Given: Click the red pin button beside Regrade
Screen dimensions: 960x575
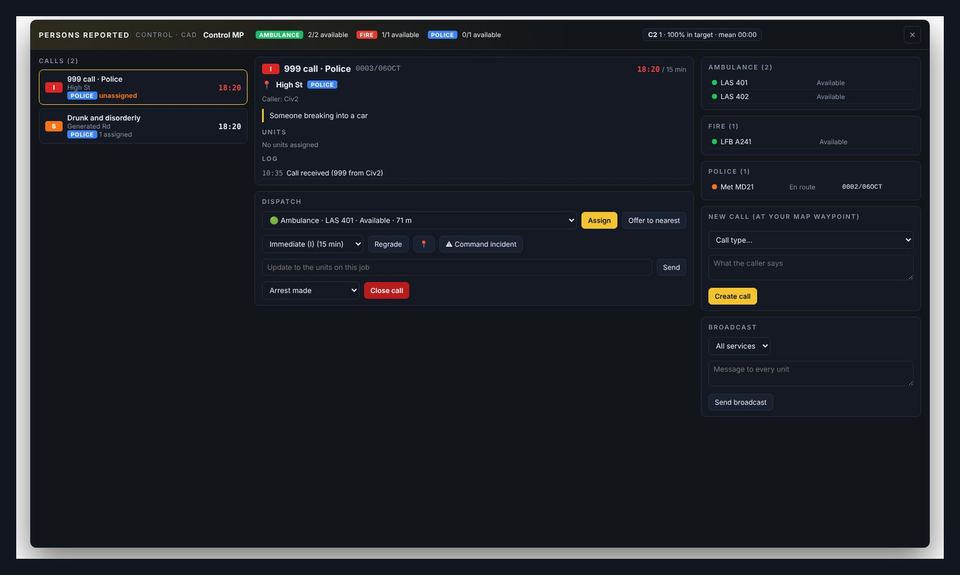Looking at the screenshot, I should [424, 244].
